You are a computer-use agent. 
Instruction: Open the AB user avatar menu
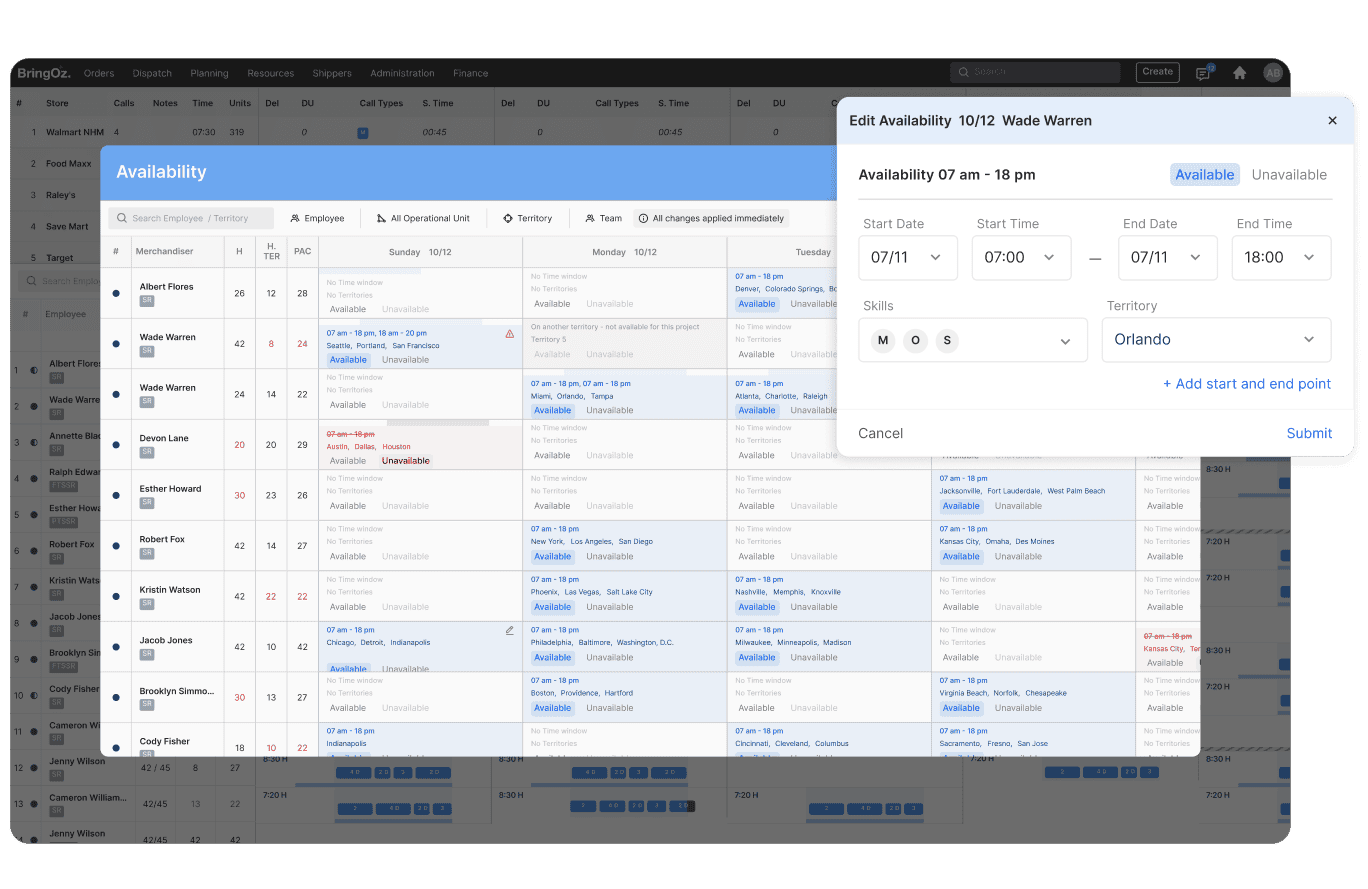tap(1272, 72)
